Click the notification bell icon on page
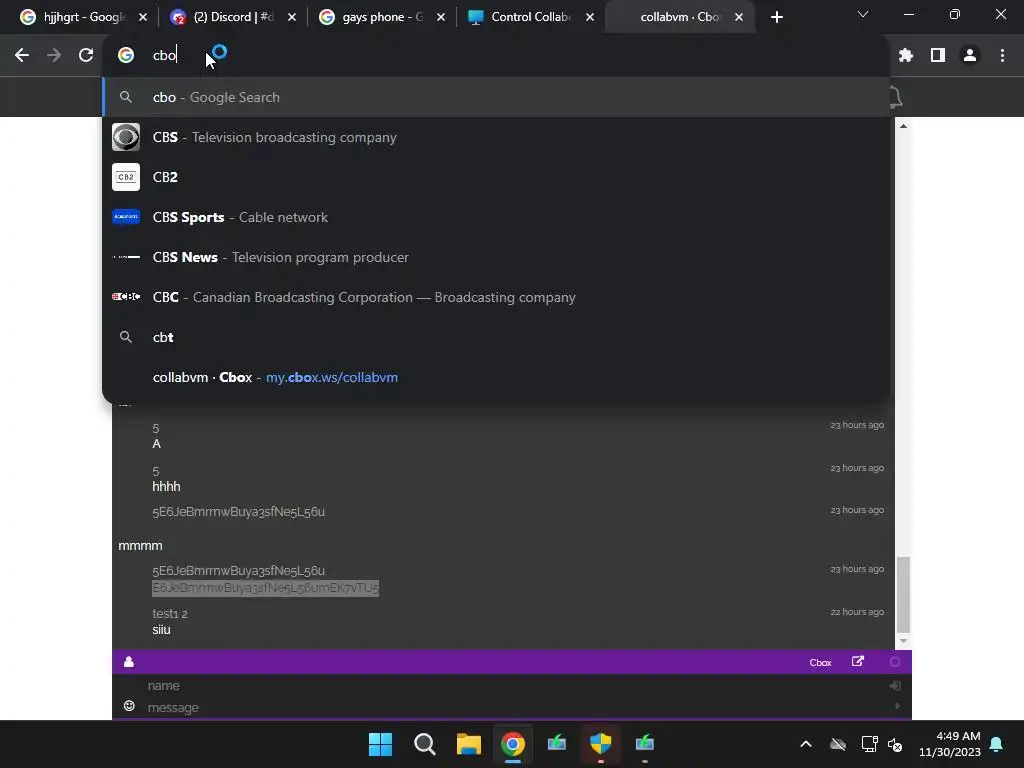1024x768 pixels. (896, 97)
